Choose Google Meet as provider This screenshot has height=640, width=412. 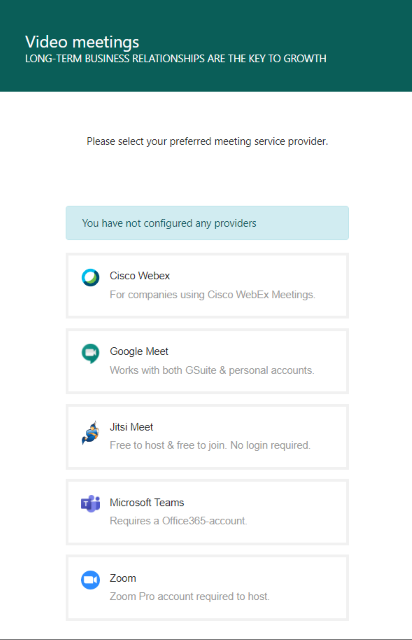pos(139,351)
